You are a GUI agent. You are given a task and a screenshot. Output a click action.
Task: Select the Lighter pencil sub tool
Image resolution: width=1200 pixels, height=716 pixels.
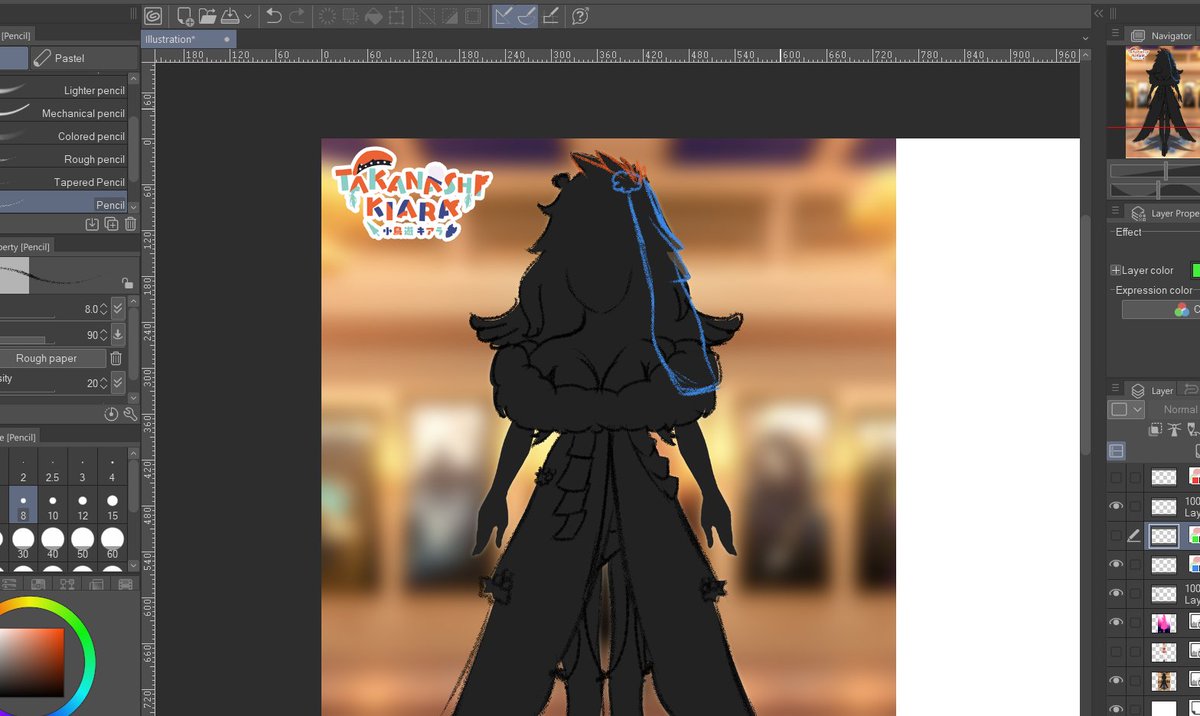click(x=64, y=90)
